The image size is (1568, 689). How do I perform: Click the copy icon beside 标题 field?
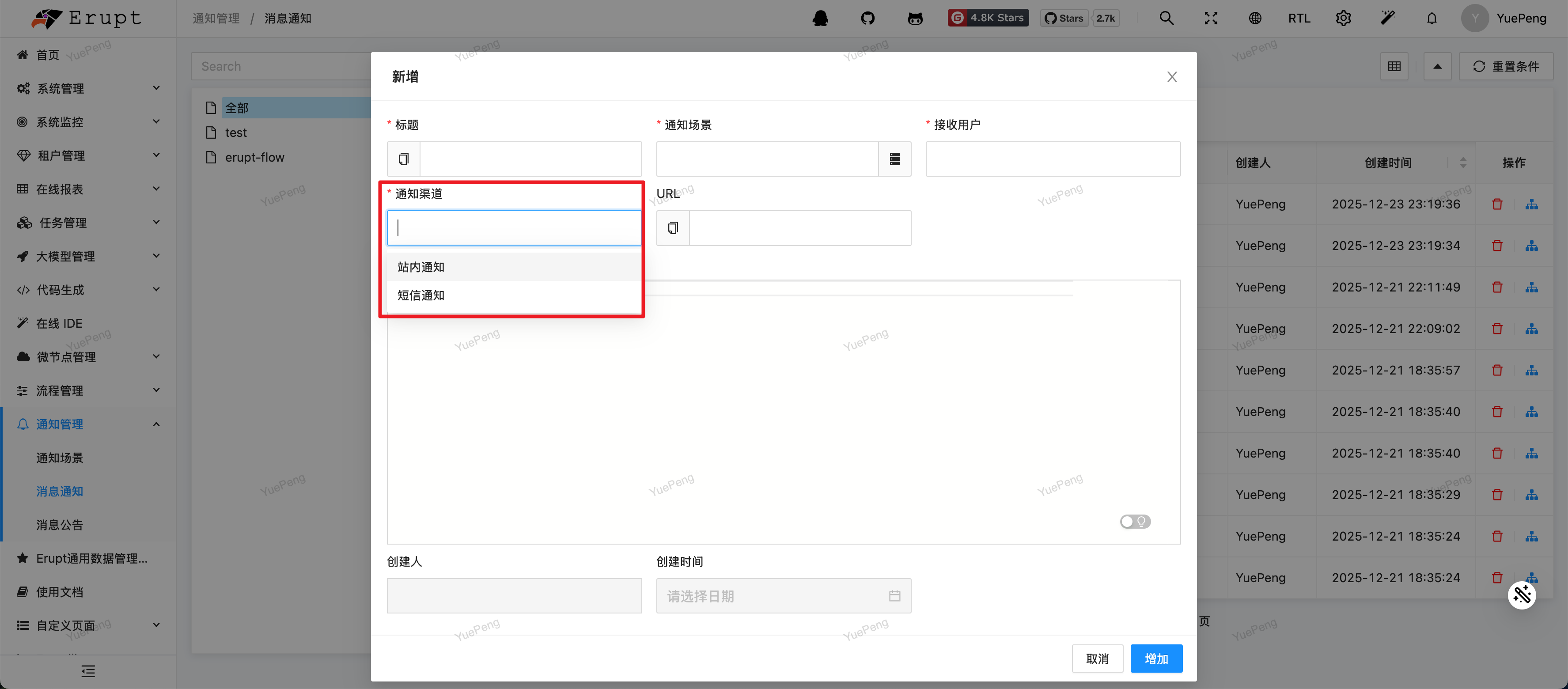point(404,159)
